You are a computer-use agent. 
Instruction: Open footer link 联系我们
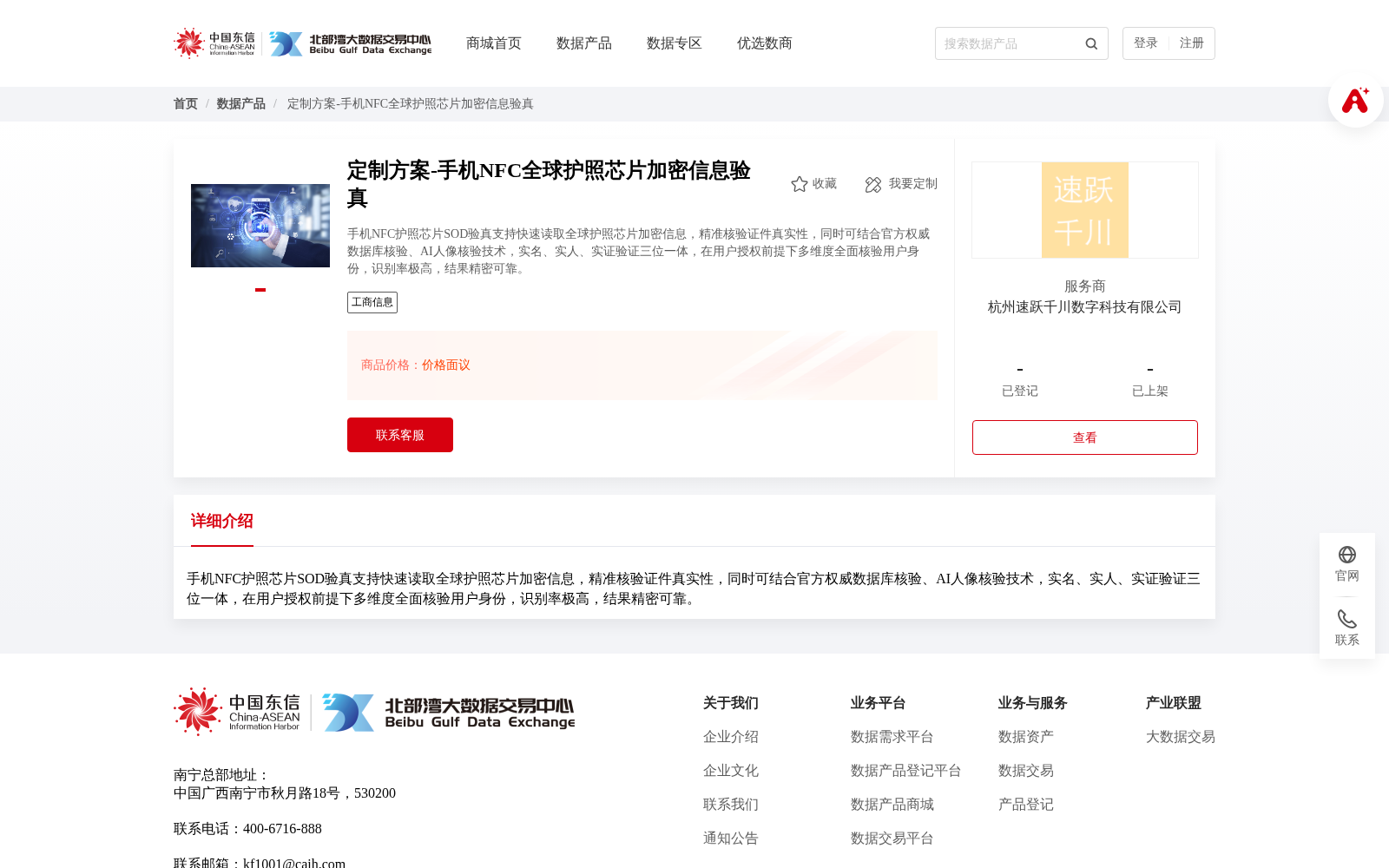731,805
